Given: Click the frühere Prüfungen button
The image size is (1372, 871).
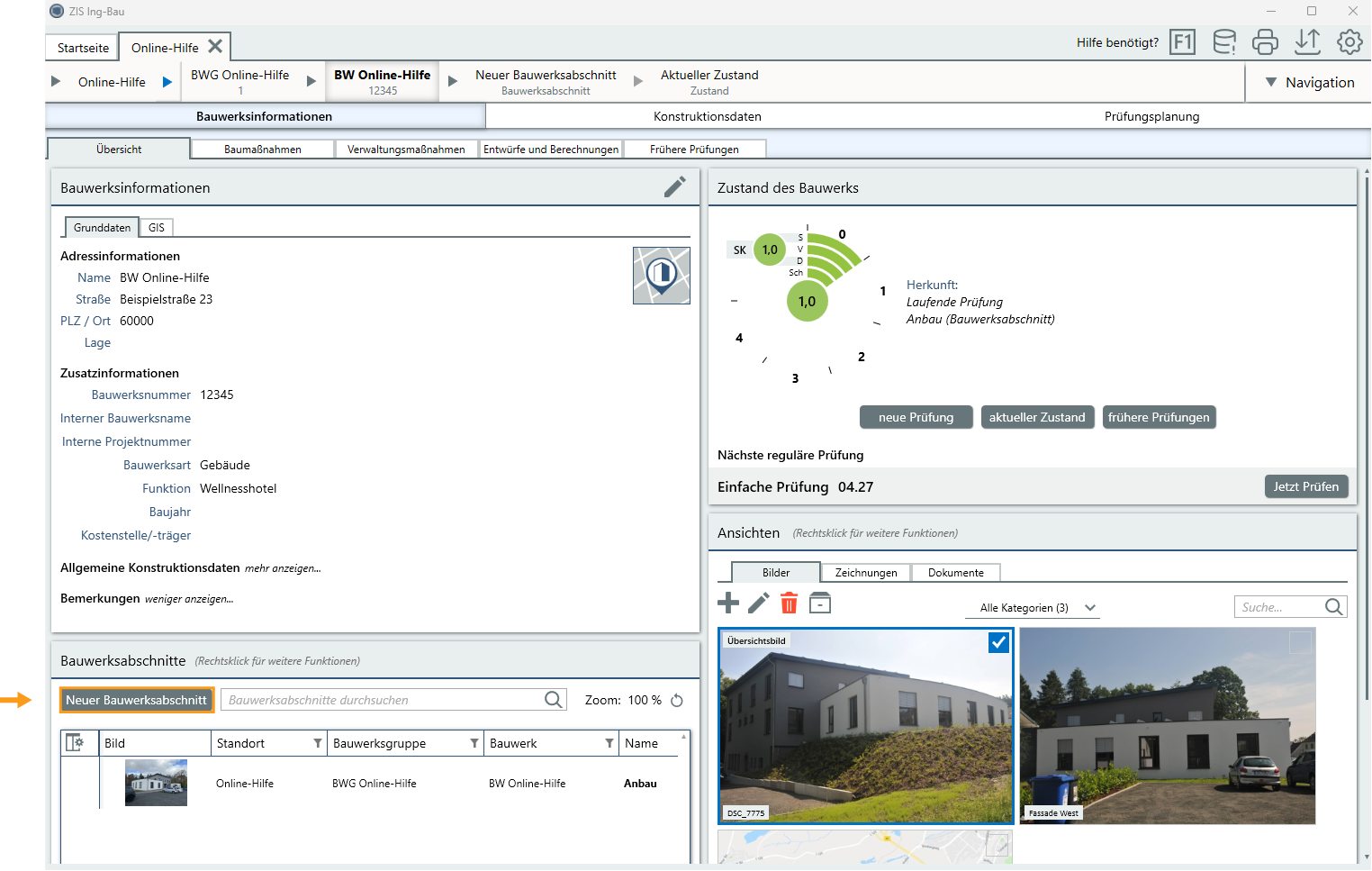Looking at the screenshot, I should [x=1159, y=417].
